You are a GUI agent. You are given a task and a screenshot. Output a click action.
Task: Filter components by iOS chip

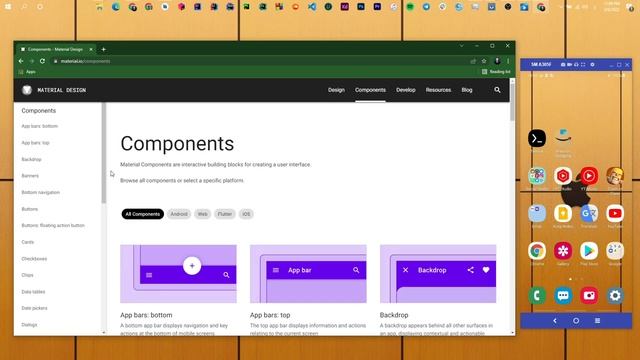coord(246,214)
